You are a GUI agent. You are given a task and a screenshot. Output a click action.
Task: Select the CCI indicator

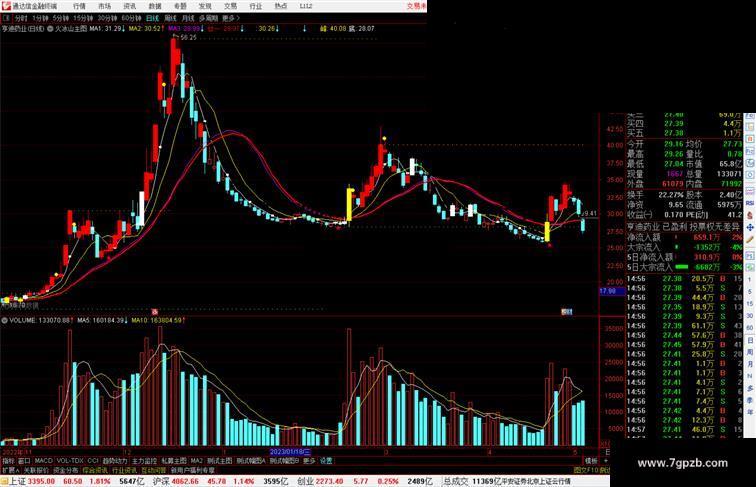[93, 461]
